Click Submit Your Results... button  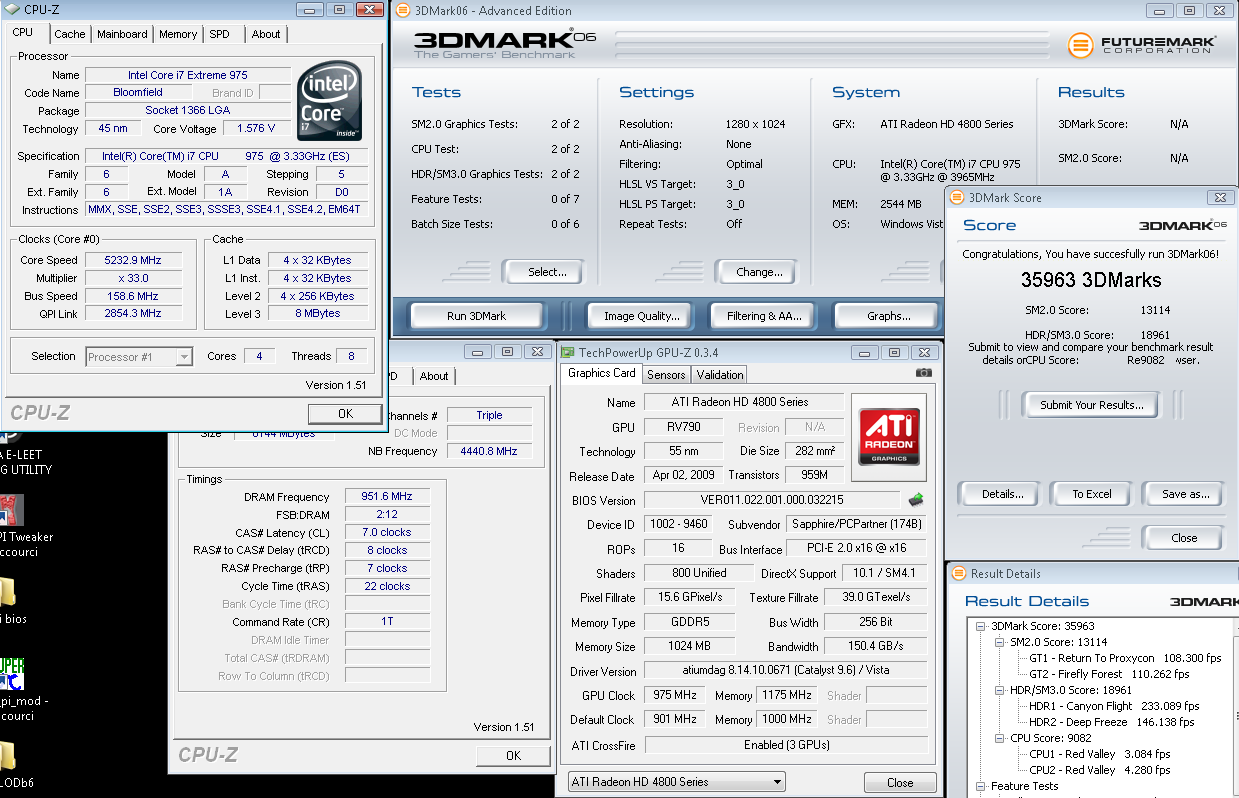pyautogui.click(x=1091, y=405)
